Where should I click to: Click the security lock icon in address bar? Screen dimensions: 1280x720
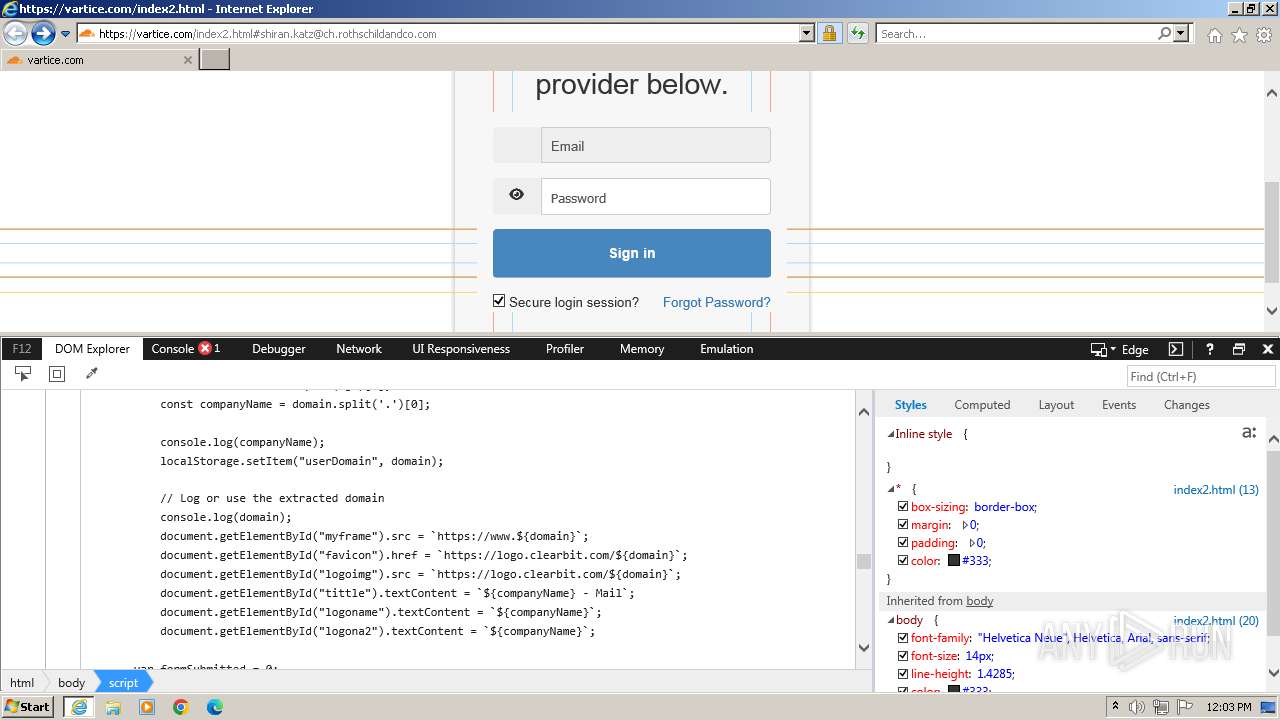(x=829, y=33)
